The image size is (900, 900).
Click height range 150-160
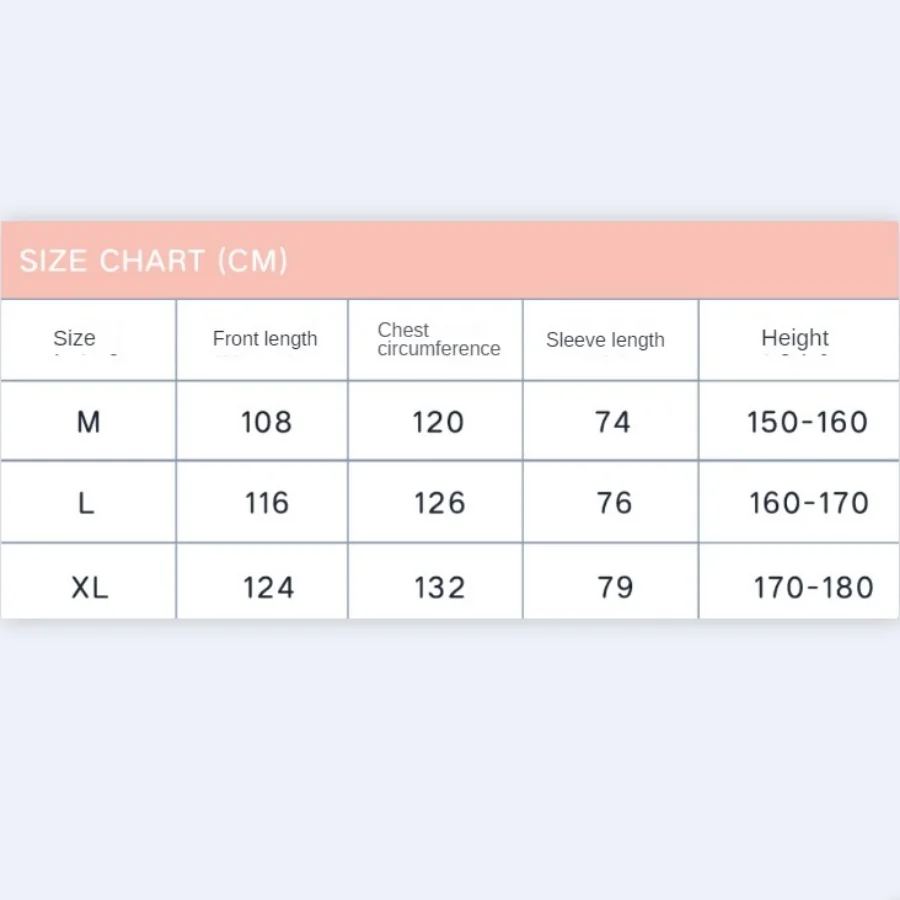807,422
